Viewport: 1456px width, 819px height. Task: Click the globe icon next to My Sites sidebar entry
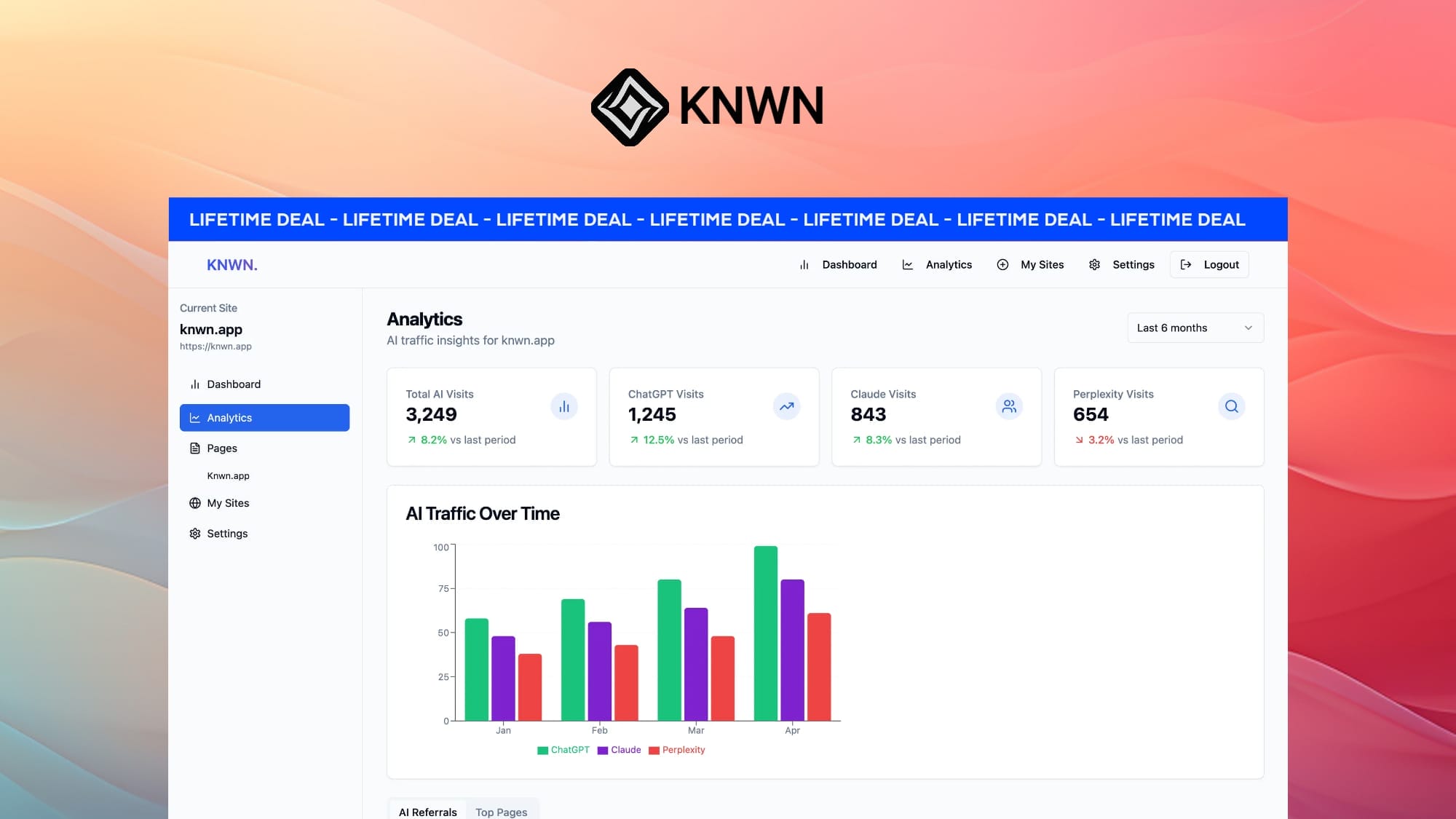click(194, 503)
